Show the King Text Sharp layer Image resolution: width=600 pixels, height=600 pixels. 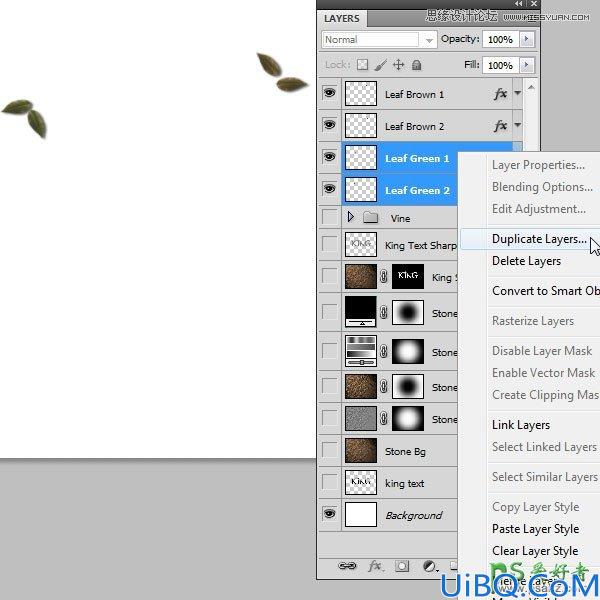coord(329,244)
